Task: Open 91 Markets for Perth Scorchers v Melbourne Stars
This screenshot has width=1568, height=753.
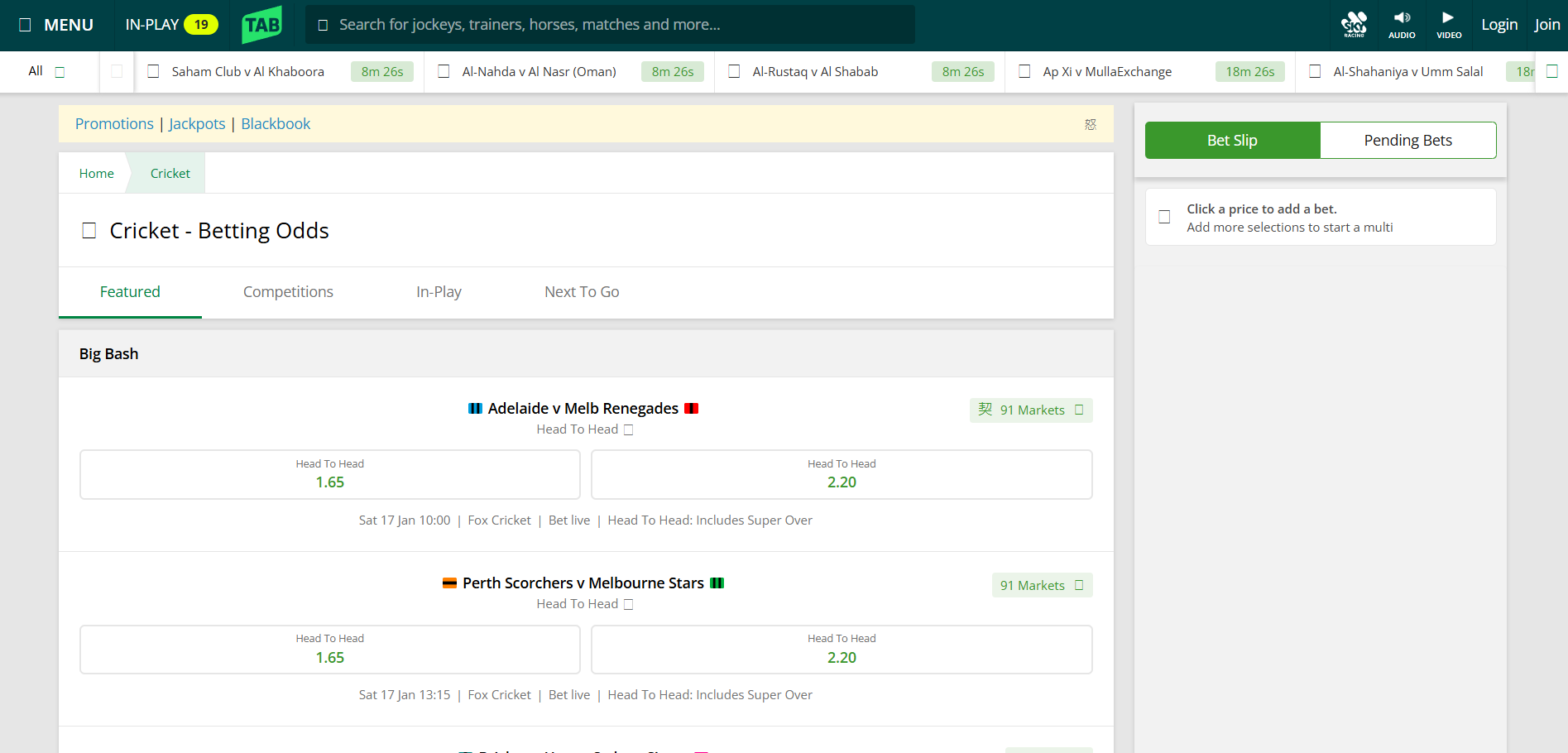Action: 1043,585
